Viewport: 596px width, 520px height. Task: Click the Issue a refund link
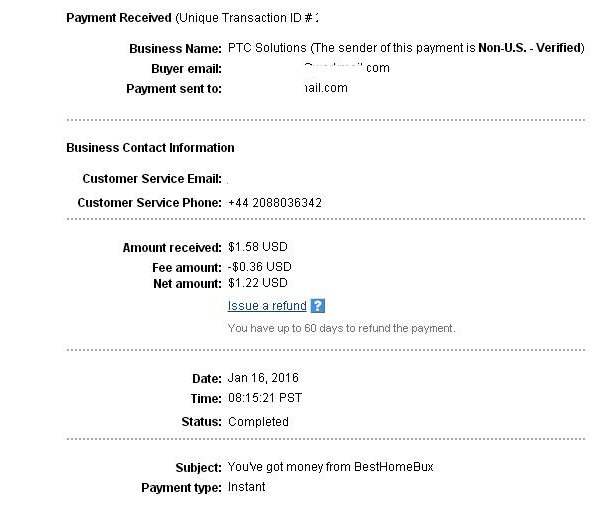tap(267, 306)
